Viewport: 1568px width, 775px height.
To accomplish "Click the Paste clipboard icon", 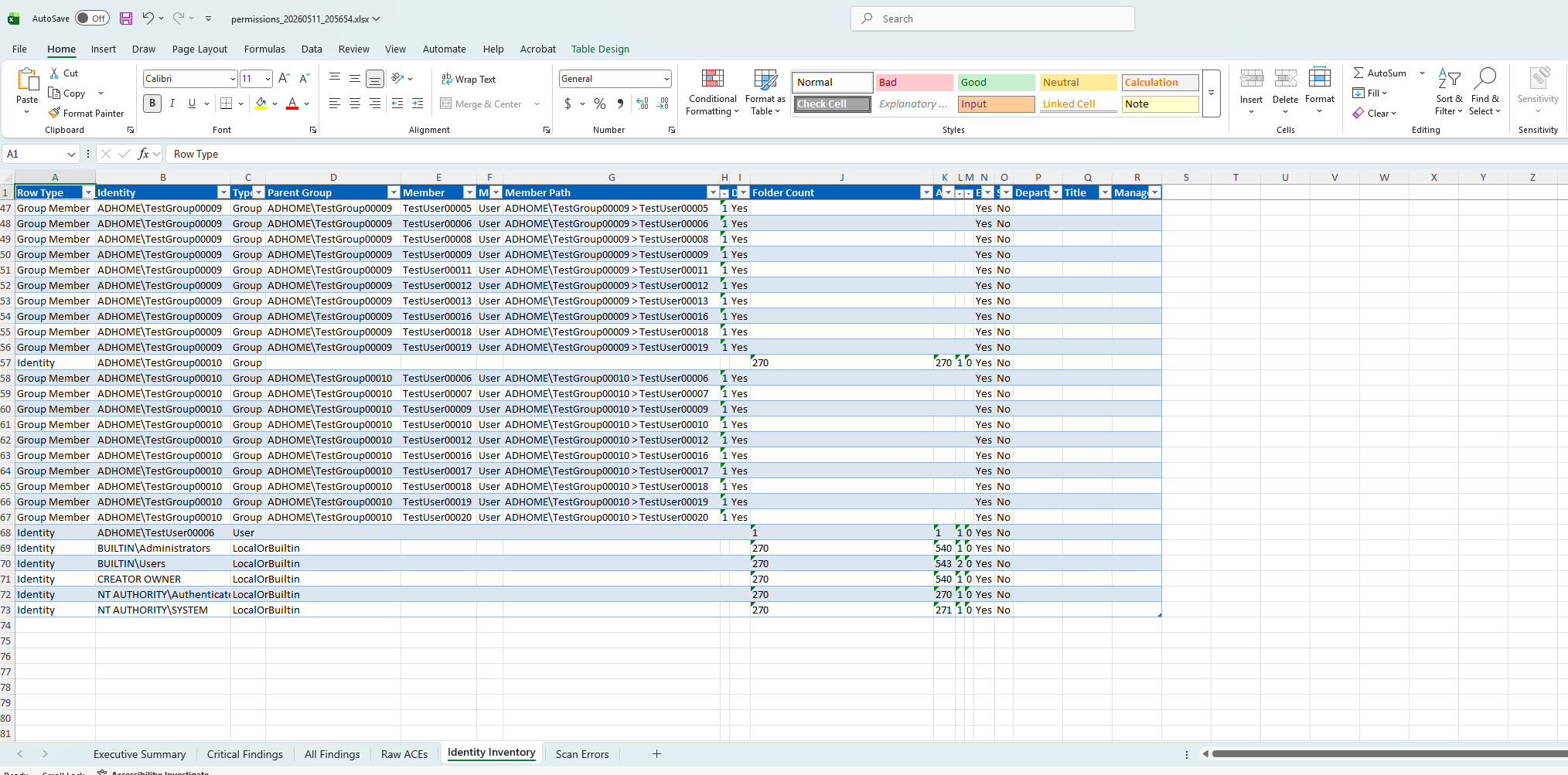I will 27,80.
